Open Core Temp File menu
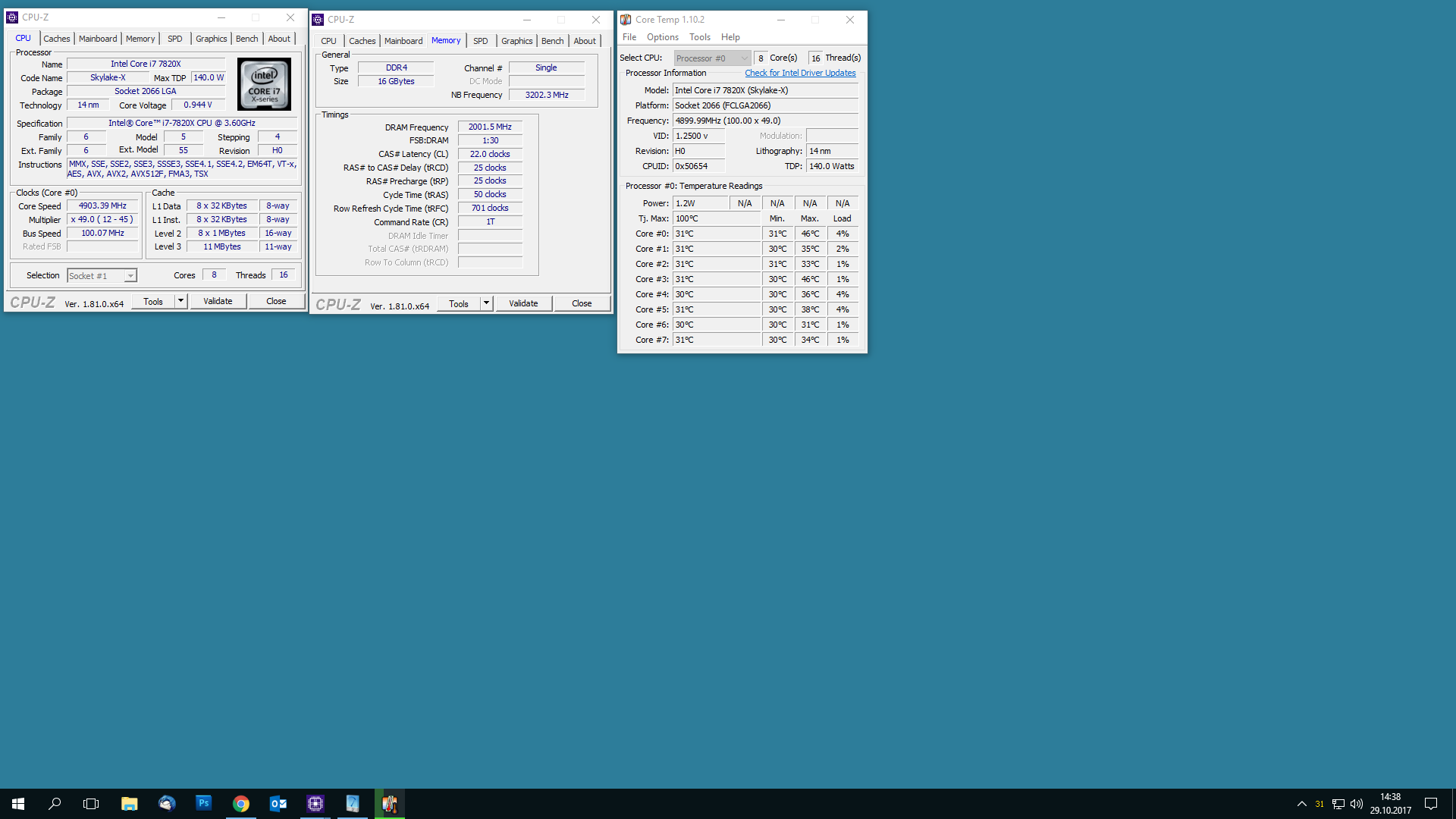The image size is (1456, 819). [x=629, y=37]
